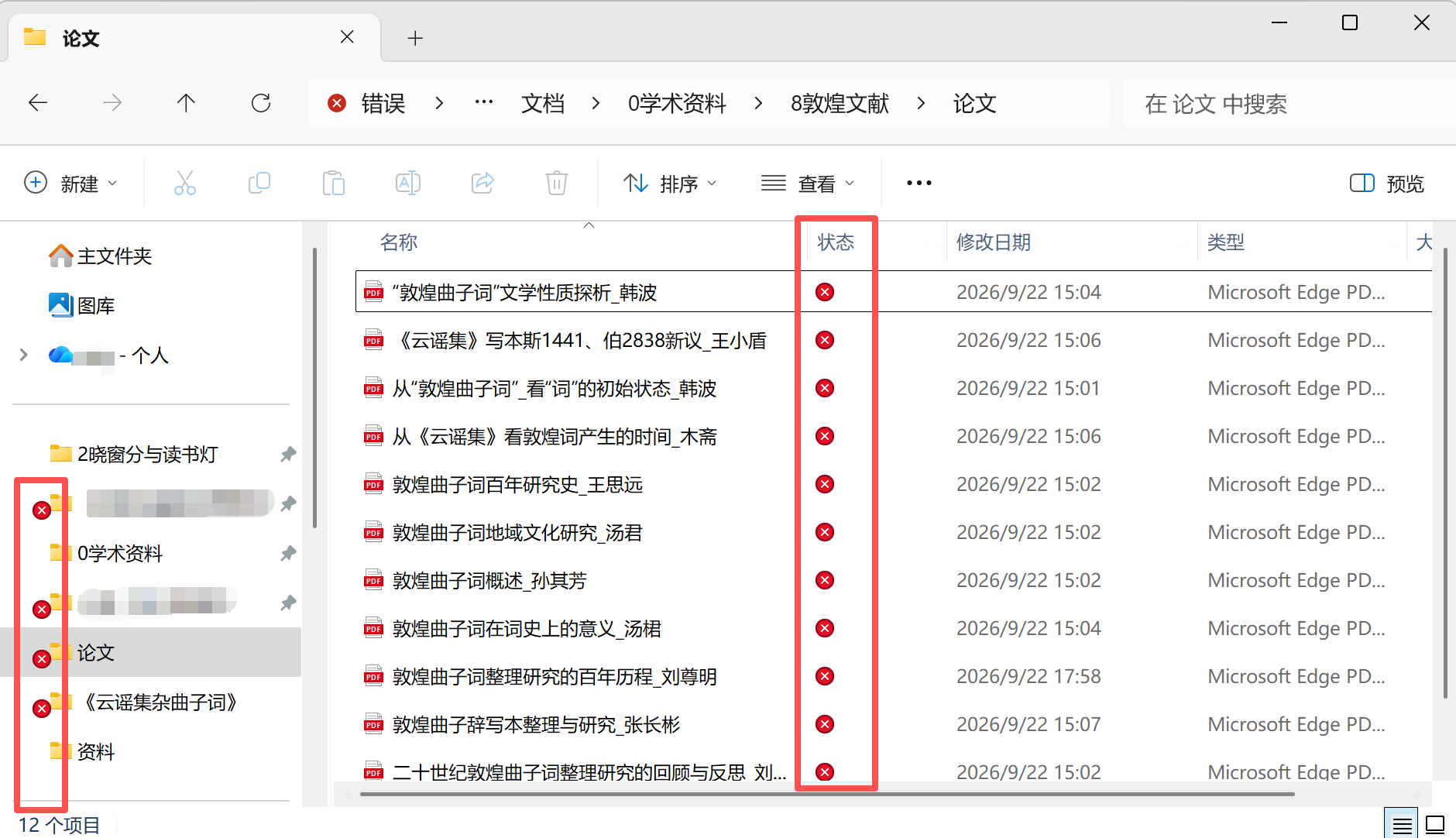Expand chevron after 8敦煌文献 breadcrumb
The width and height of the screenshot is (1456, 838).
(921, 103)
